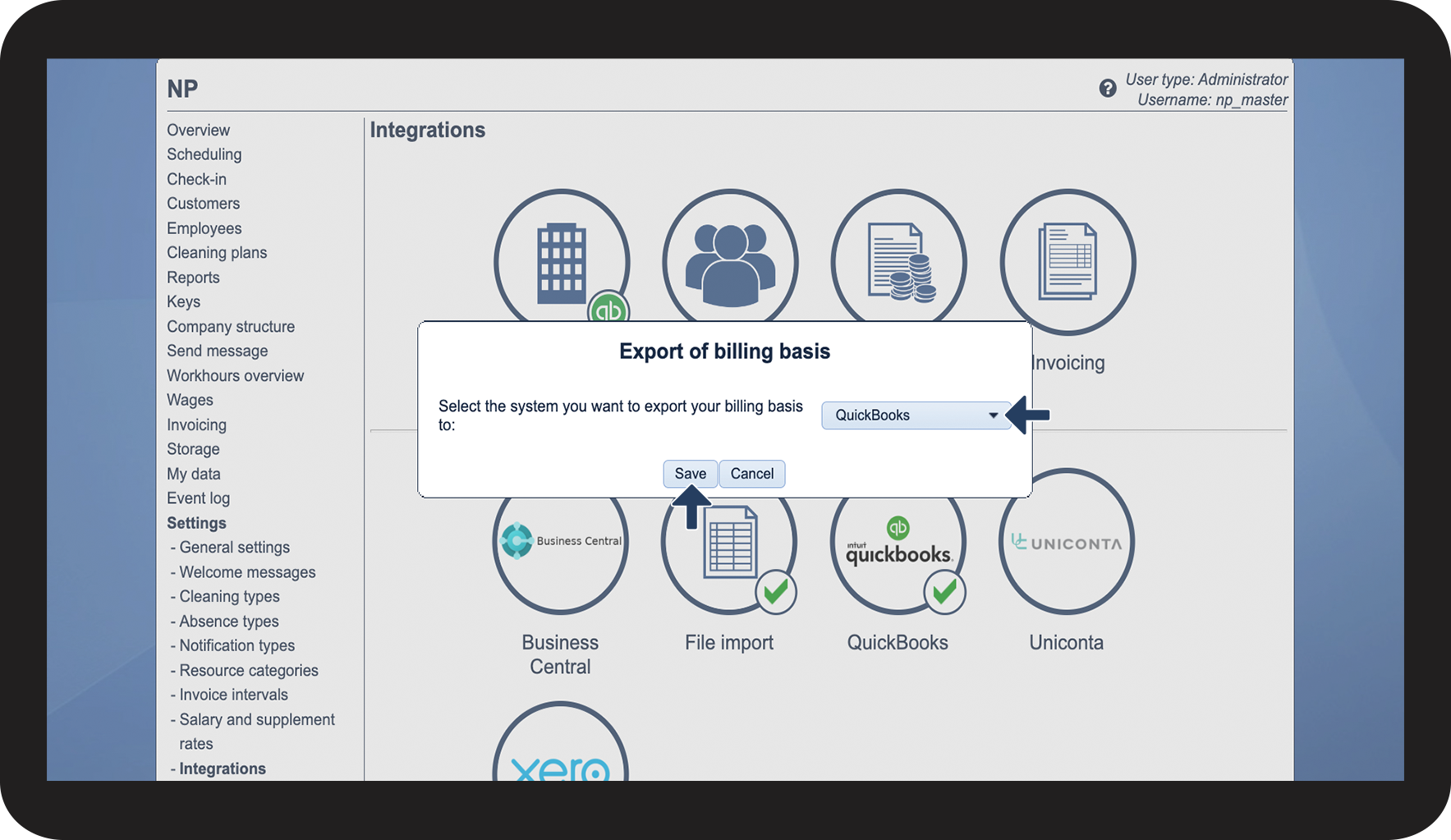The height and width of the screenshot is (840, 1451).
Task: Click the QuickBooks label under the logo
Action: click(898, 642)
